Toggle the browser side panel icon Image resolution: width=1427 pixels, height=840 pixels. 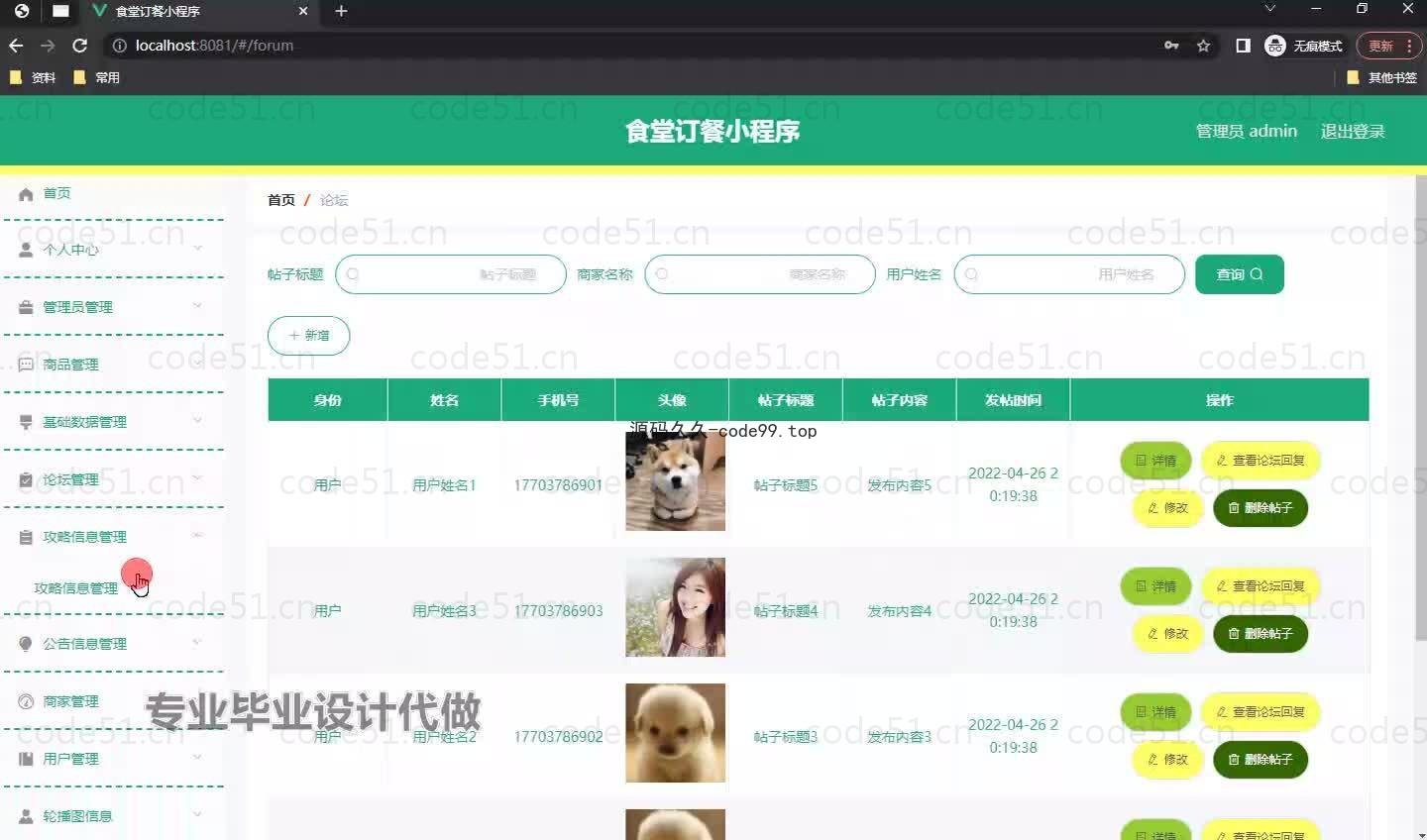point(1243,46)
